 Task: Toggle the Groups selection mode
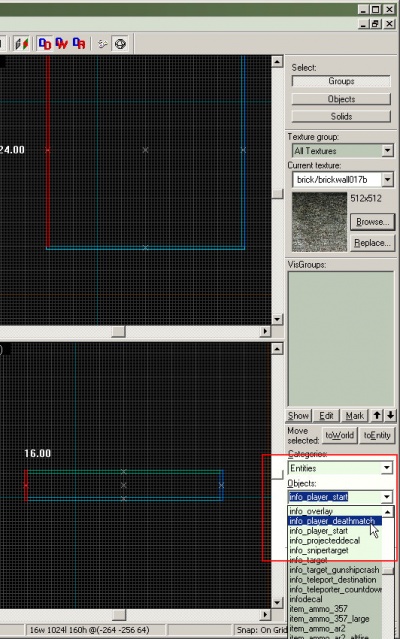341,81
